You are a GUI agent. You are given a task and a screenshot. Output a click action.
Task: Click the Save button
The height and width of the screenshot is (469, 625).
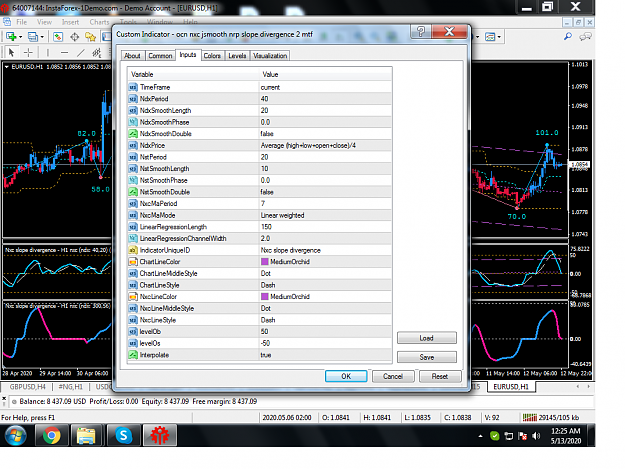pos(426,357)
